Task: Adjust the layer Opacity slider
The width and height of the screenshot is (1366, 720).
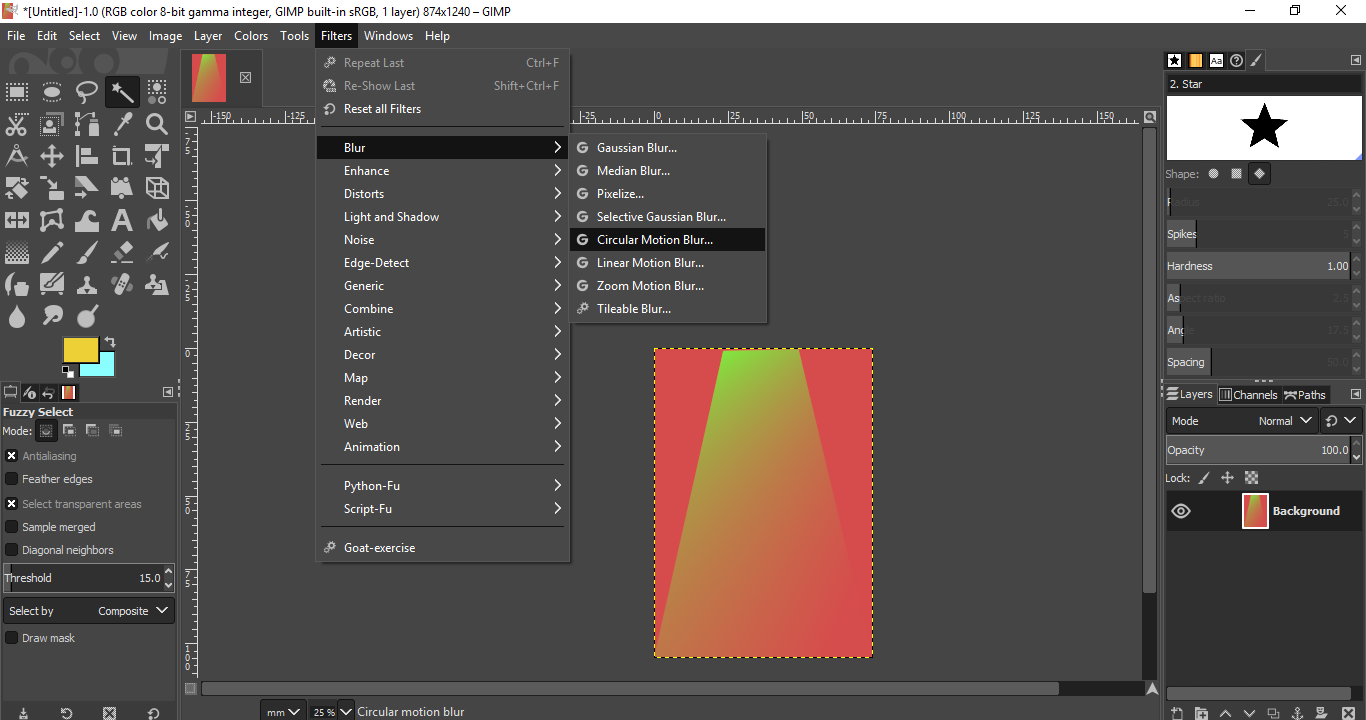Action: pyautogui.click(x=1258, y=450)
